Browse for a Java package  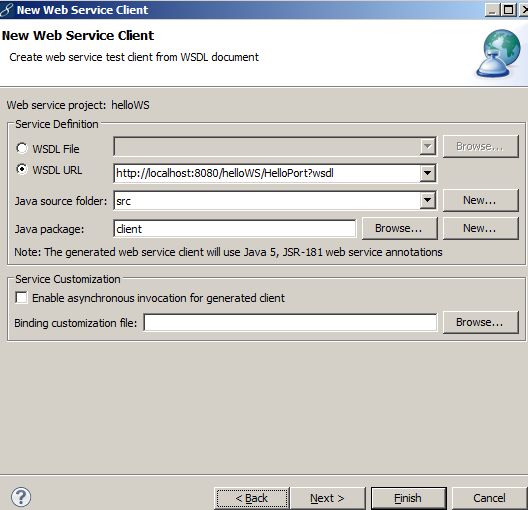399,228
